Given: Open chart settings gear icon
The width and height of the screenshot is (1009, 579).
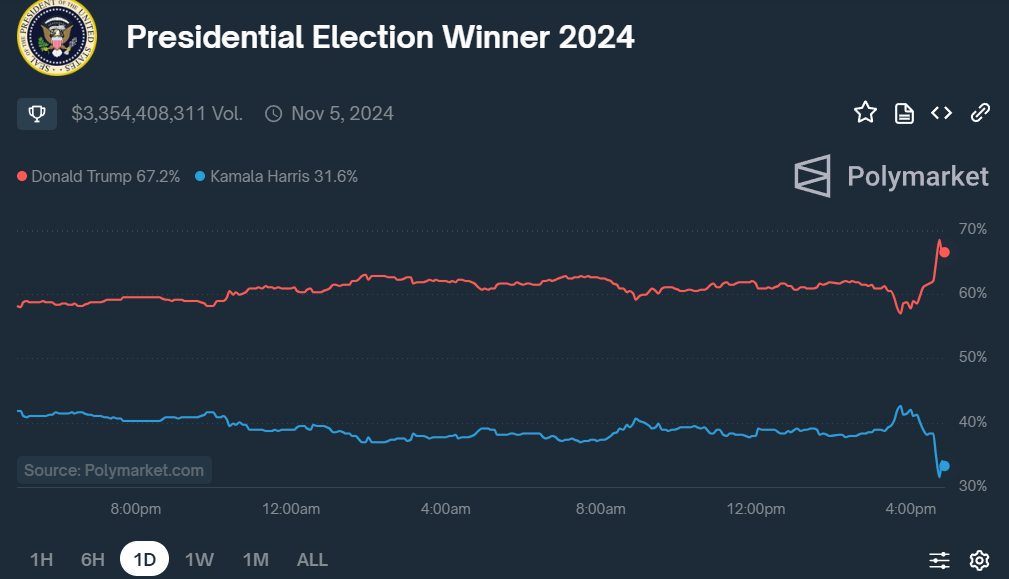Looking at the screenshot, I should point(980,560).
